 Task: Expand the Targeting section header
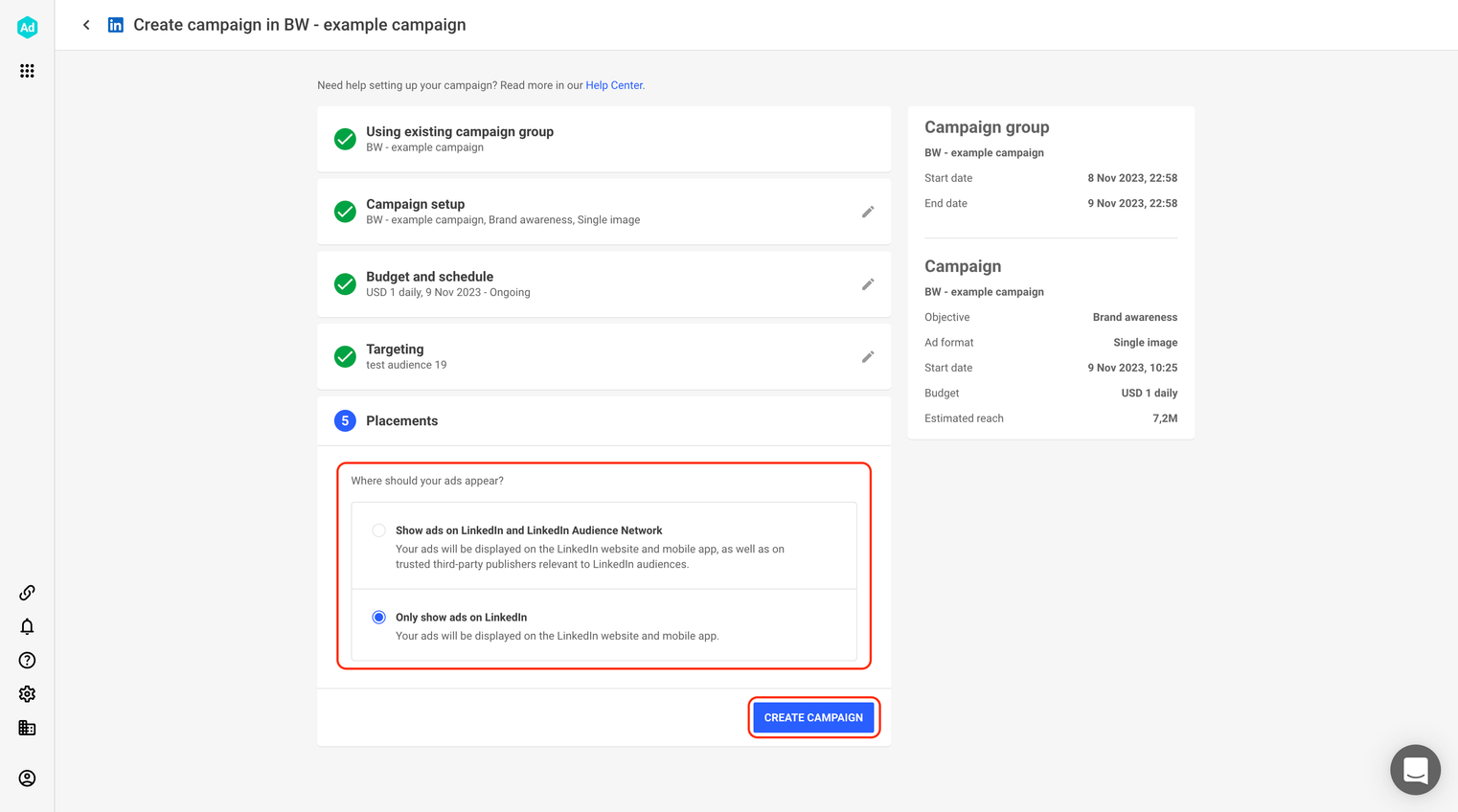[604, 357]
